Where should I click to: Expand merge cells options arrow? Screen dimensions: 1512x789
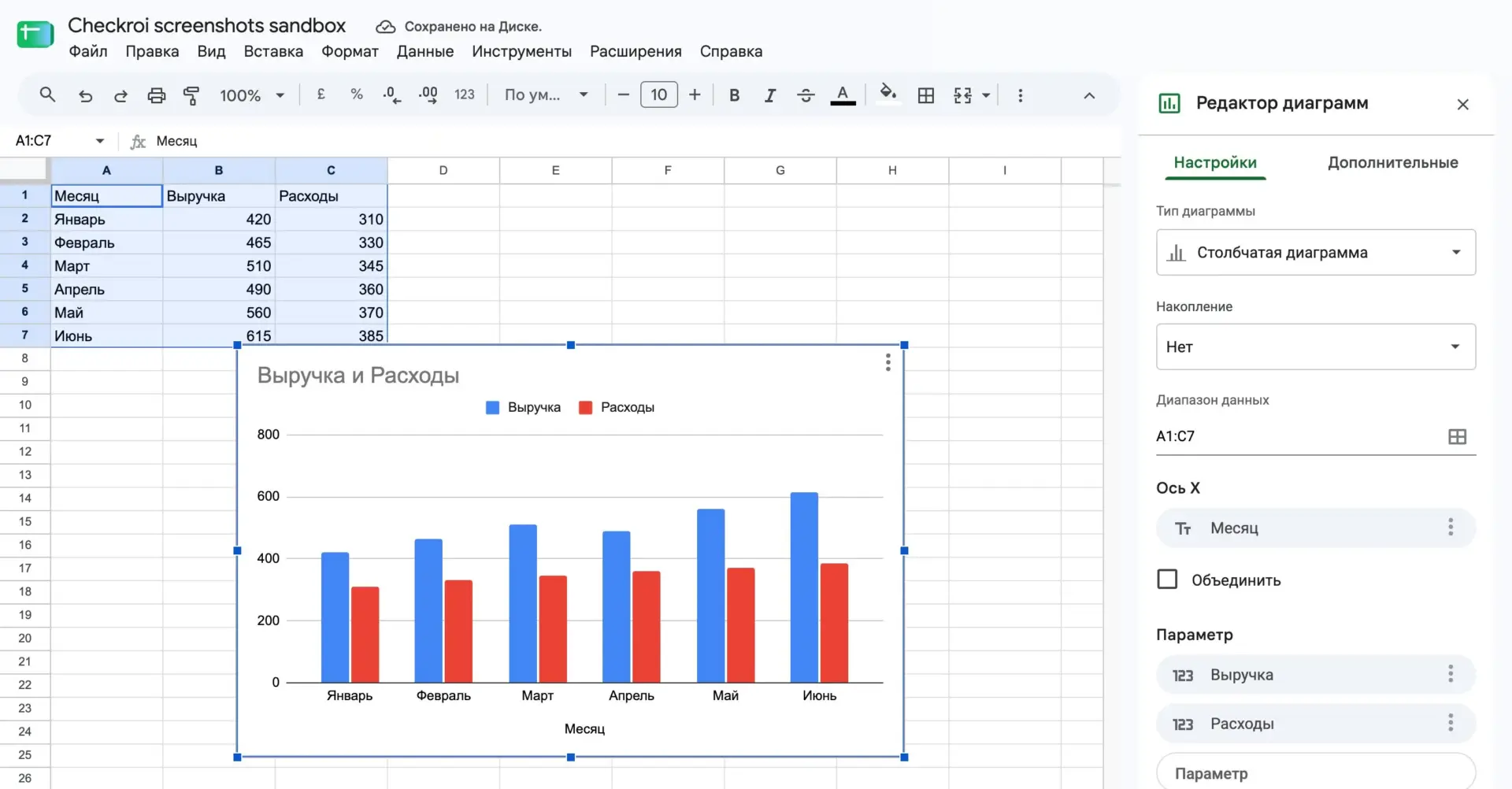(x=986, y=95)
